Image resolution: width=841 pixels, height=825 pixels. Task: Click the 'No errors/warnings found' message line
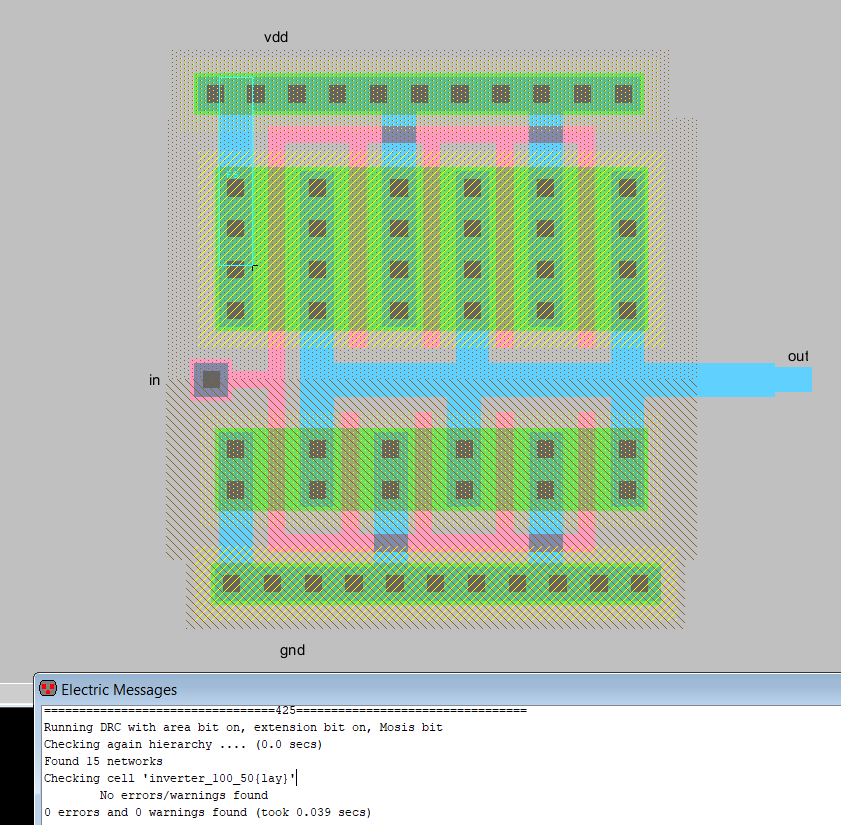pyautogui.click(x=183, y=795)
